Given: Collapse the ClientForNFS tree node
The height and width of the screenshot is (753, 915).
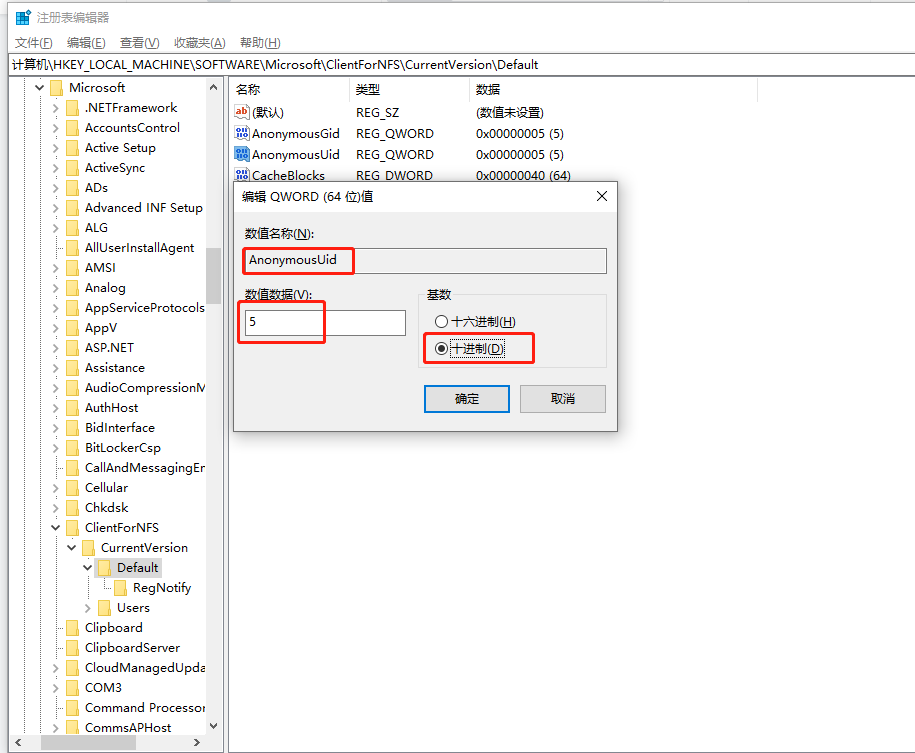Looking at the screenshot, I should pos(55,528).
